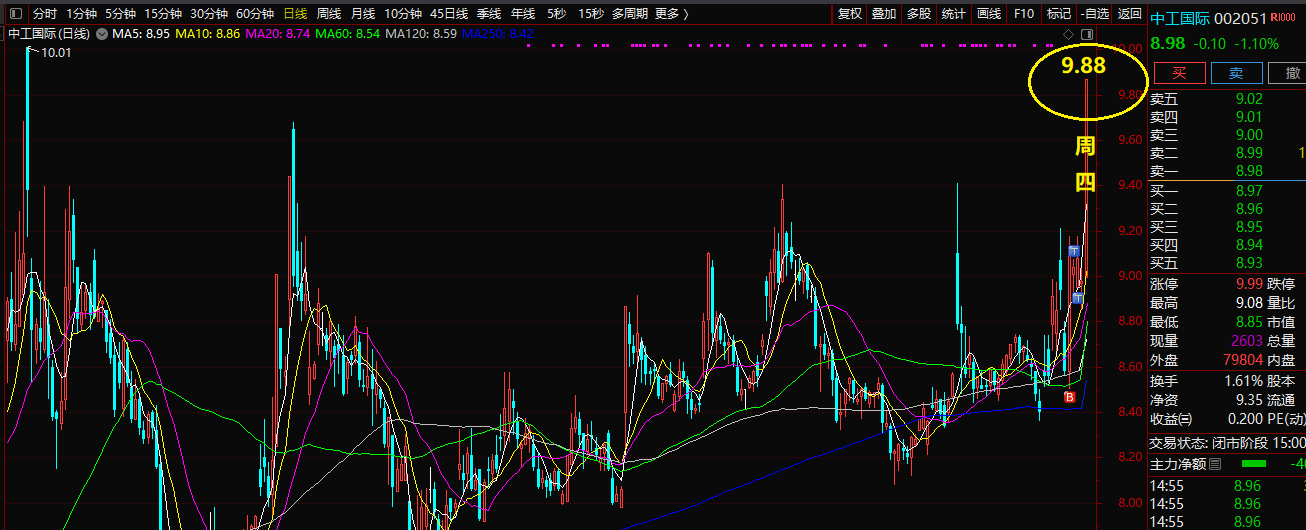
Task: Open F10 company information
Action: point(1024,14)
